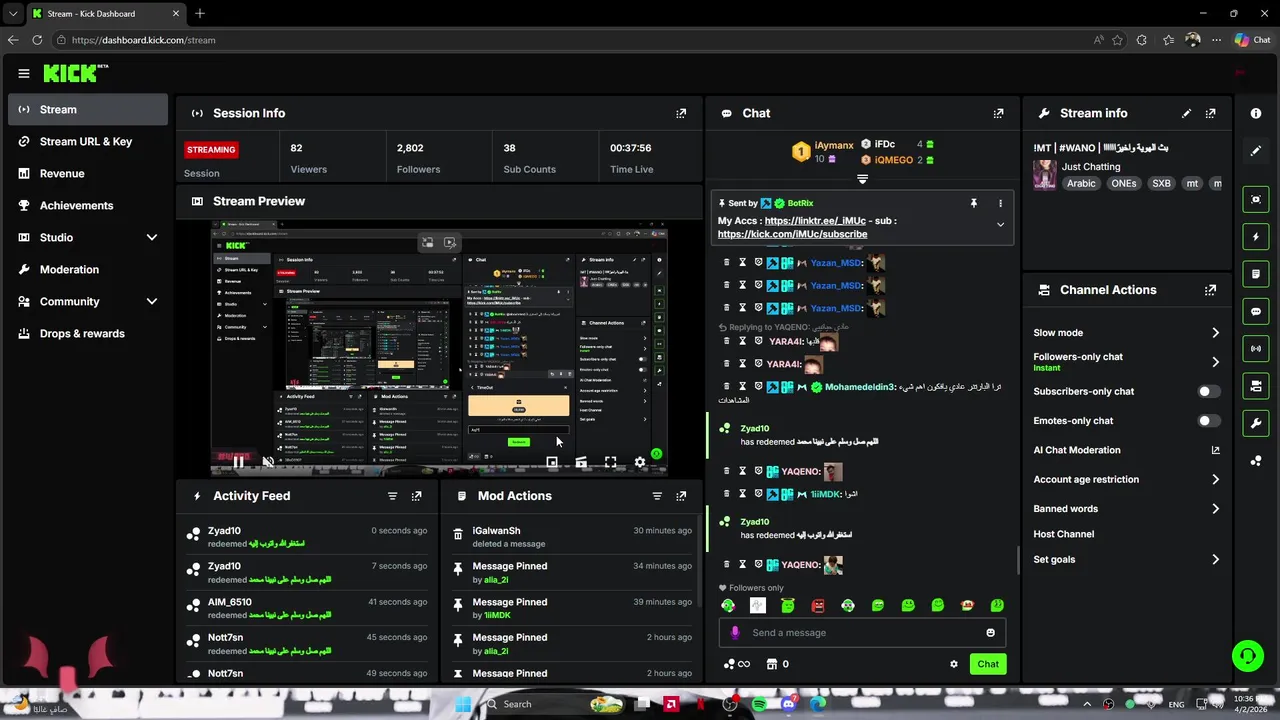Click the purple microphone in message box

pos(735,633)
